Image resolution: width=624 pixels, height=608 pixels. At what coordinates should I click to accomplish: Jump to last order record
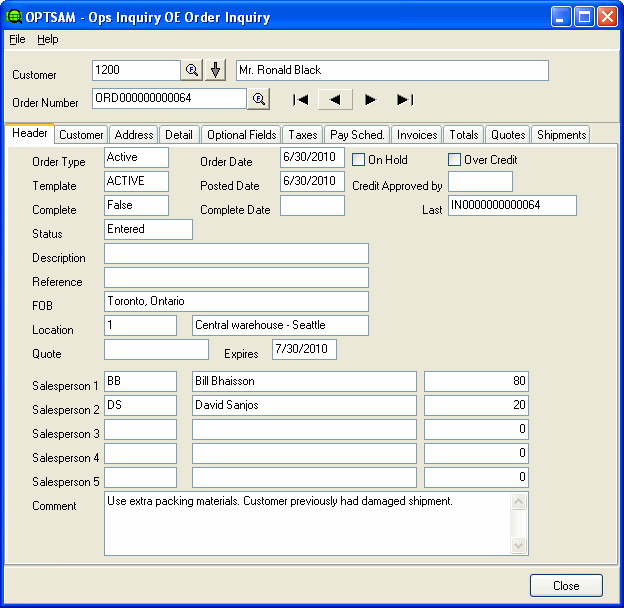pos(404,99)
